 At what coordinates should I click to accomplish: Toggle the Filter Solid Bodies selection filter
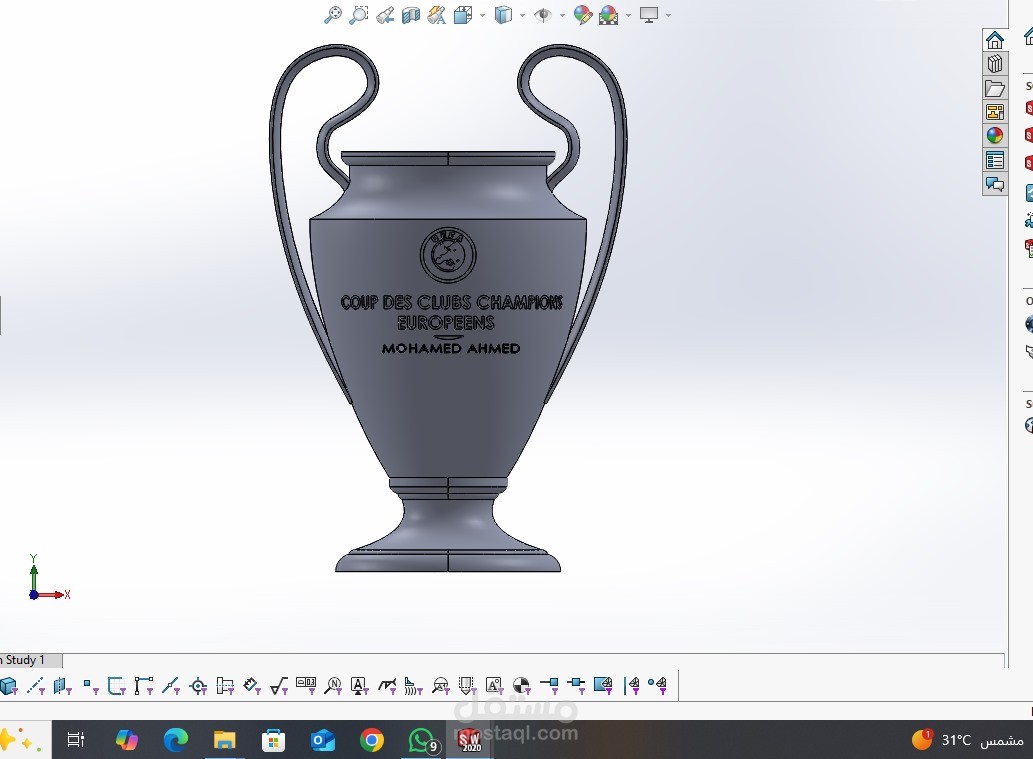9,686
